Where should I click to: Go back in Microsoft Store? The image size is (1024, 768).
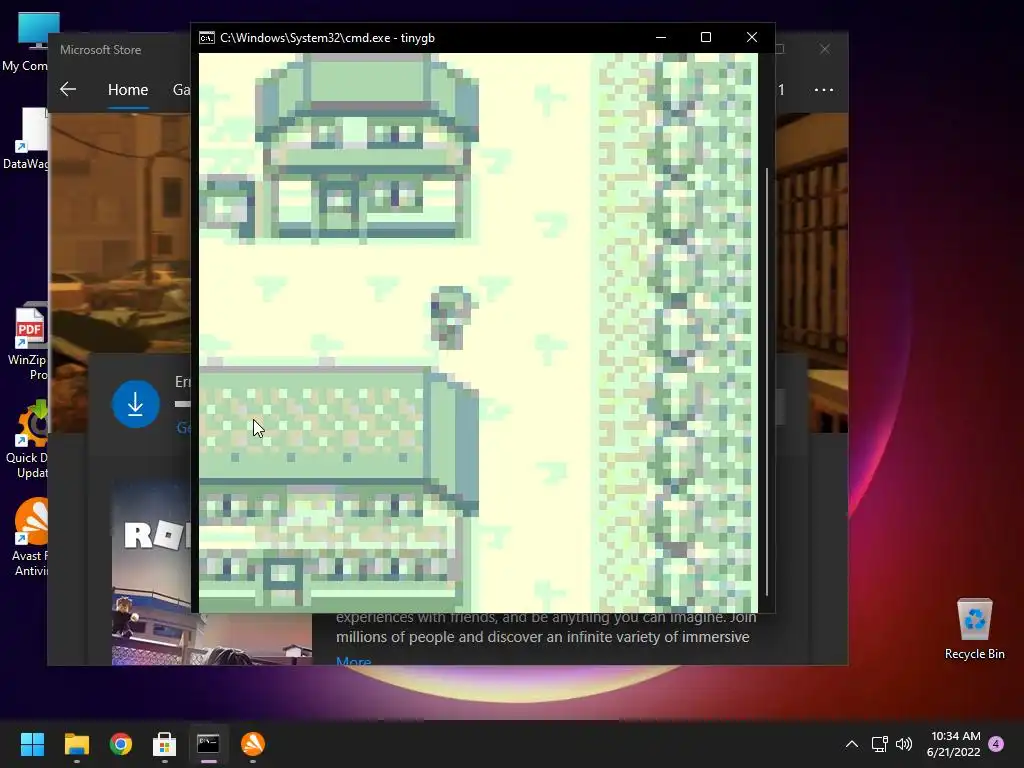[x=68, y=89]
